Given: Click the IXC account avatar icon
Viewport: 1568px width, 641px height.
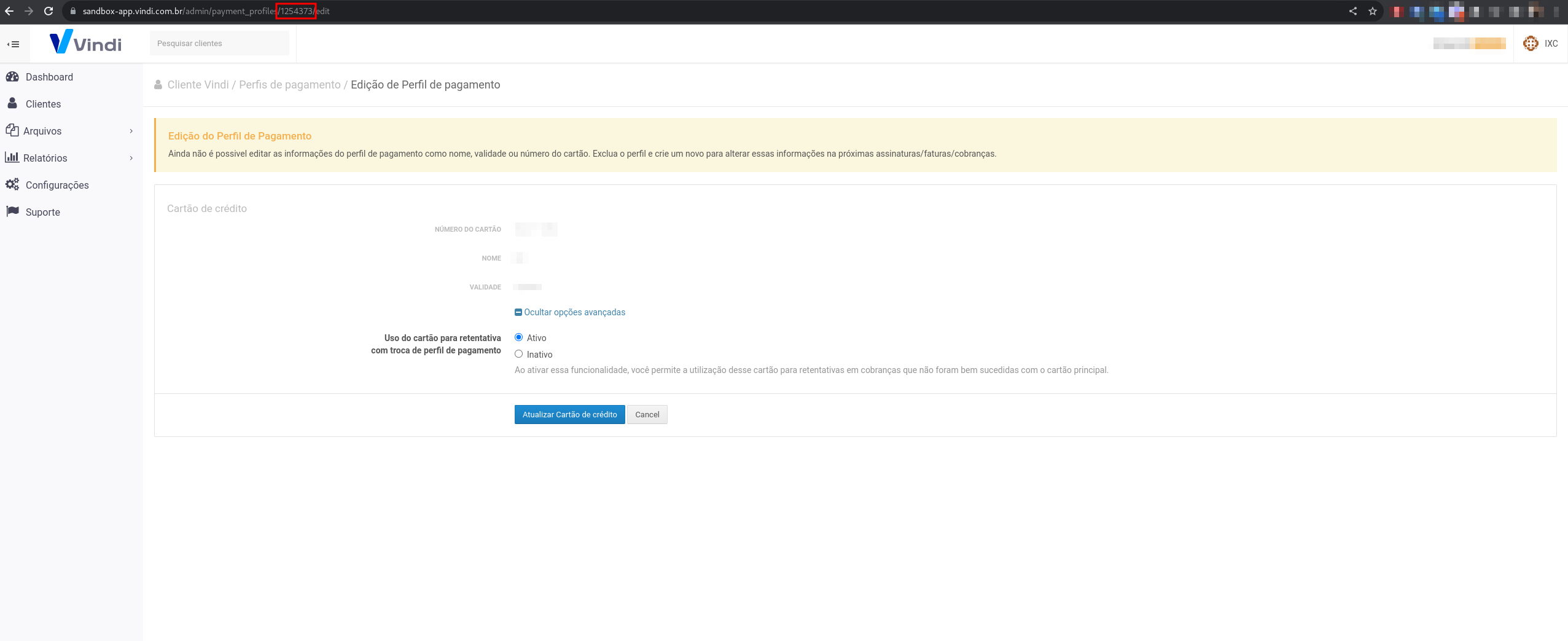Looking at the screenshot, I should (x=1531, y=43).
